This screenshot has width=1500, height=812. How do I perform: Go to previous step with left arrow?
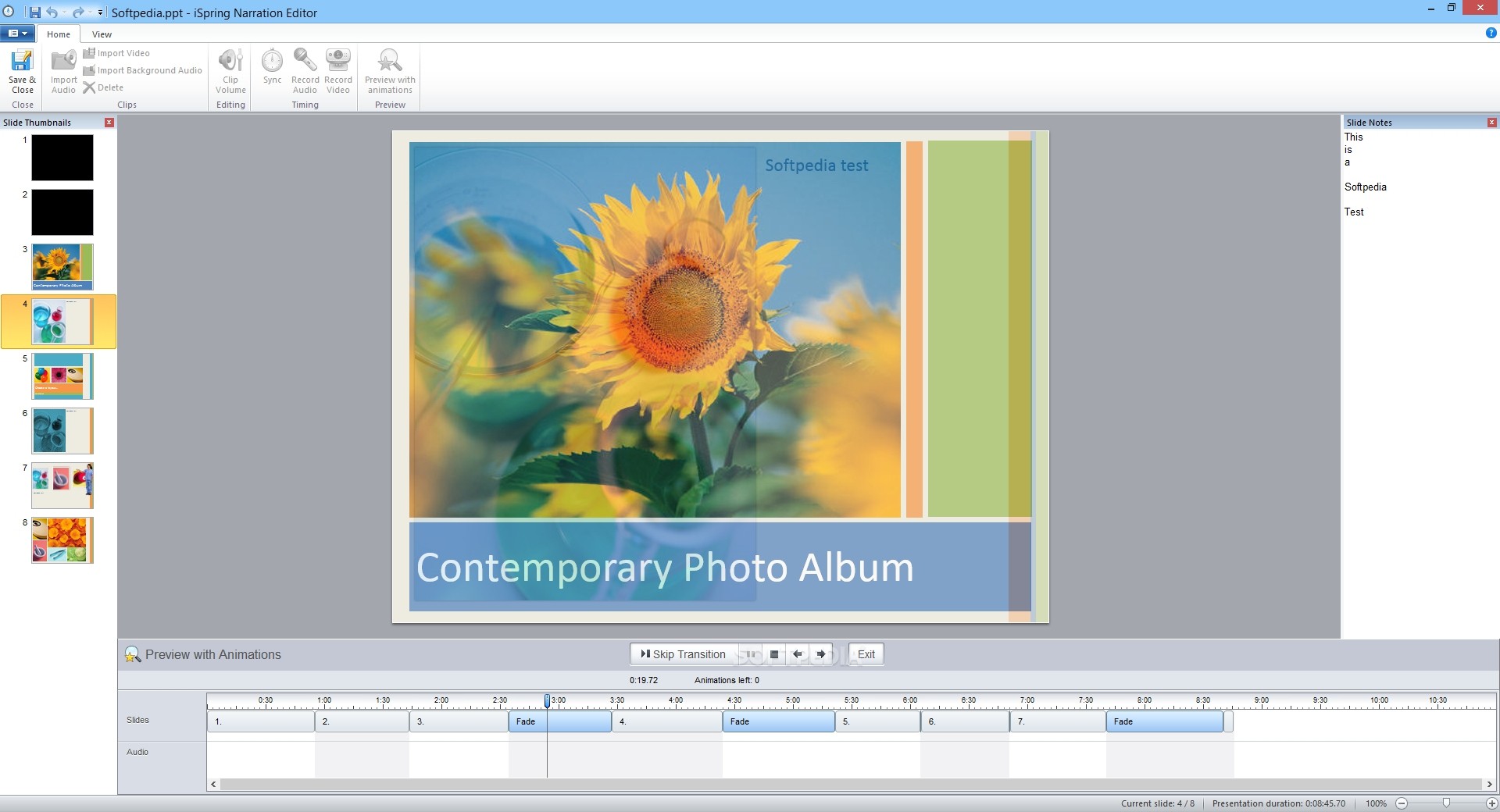point(798,654)
